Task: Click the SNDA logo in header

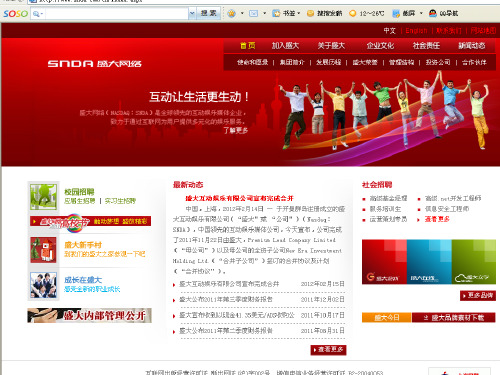Action: (95, 63)
